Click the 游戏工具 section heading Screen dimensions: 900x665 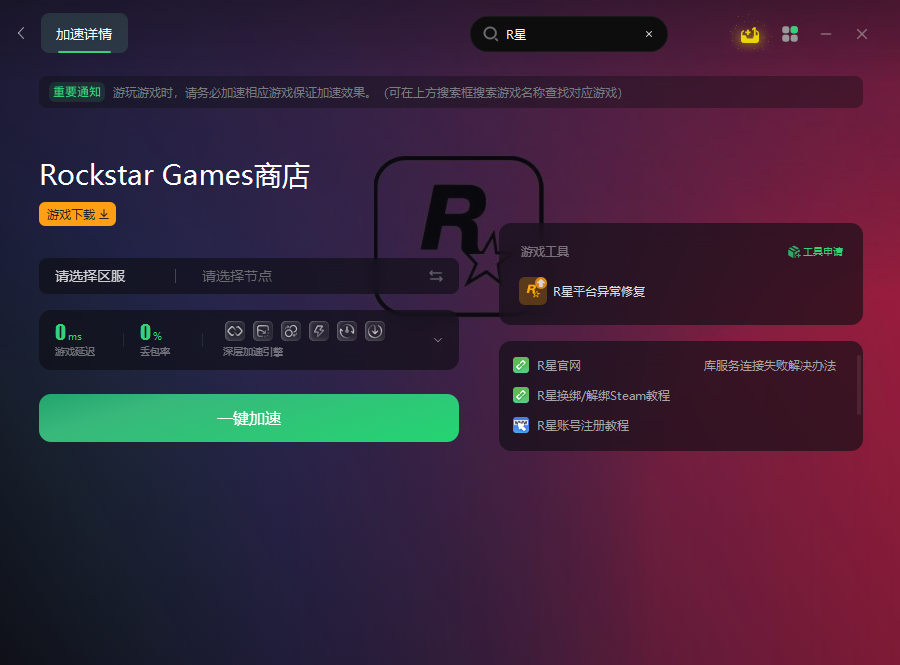point(545,251)
